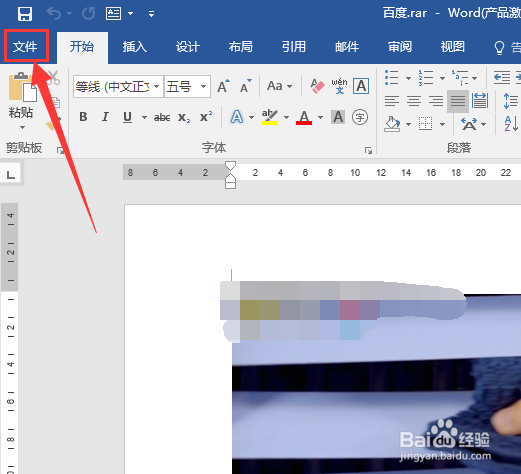The height and width of the screenshot is (474, 521).
Task: Click the Undo arrow icon
Action: 54,14
